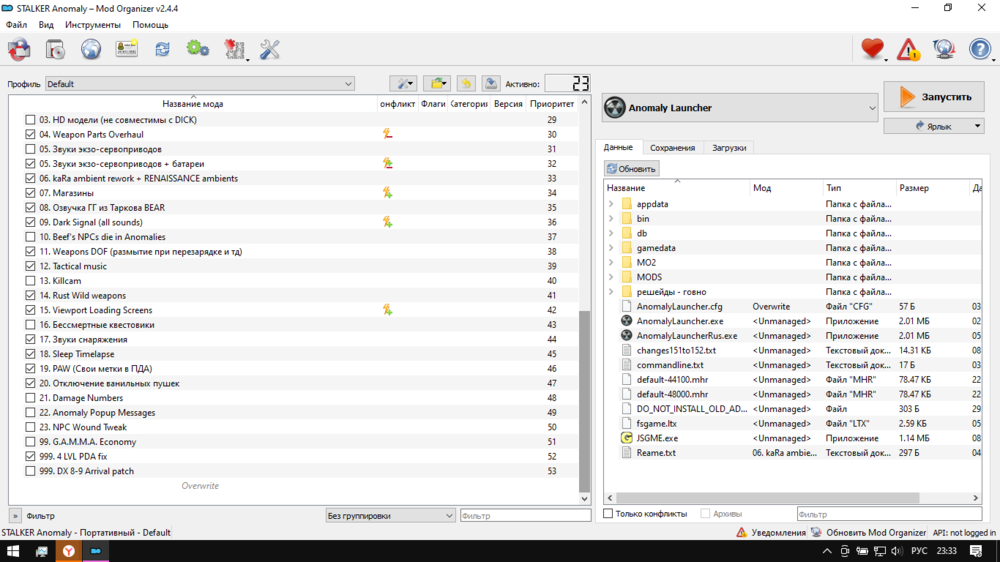Enable the 13. Killcam mod checkbox
Screen dimensions: 1000x562
30,281
